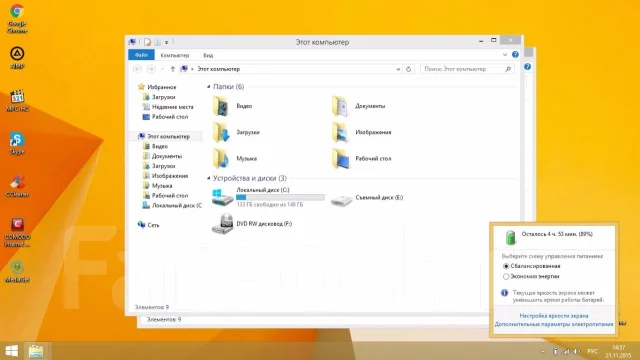Open the address bar history dropdown

pos(398,69)
